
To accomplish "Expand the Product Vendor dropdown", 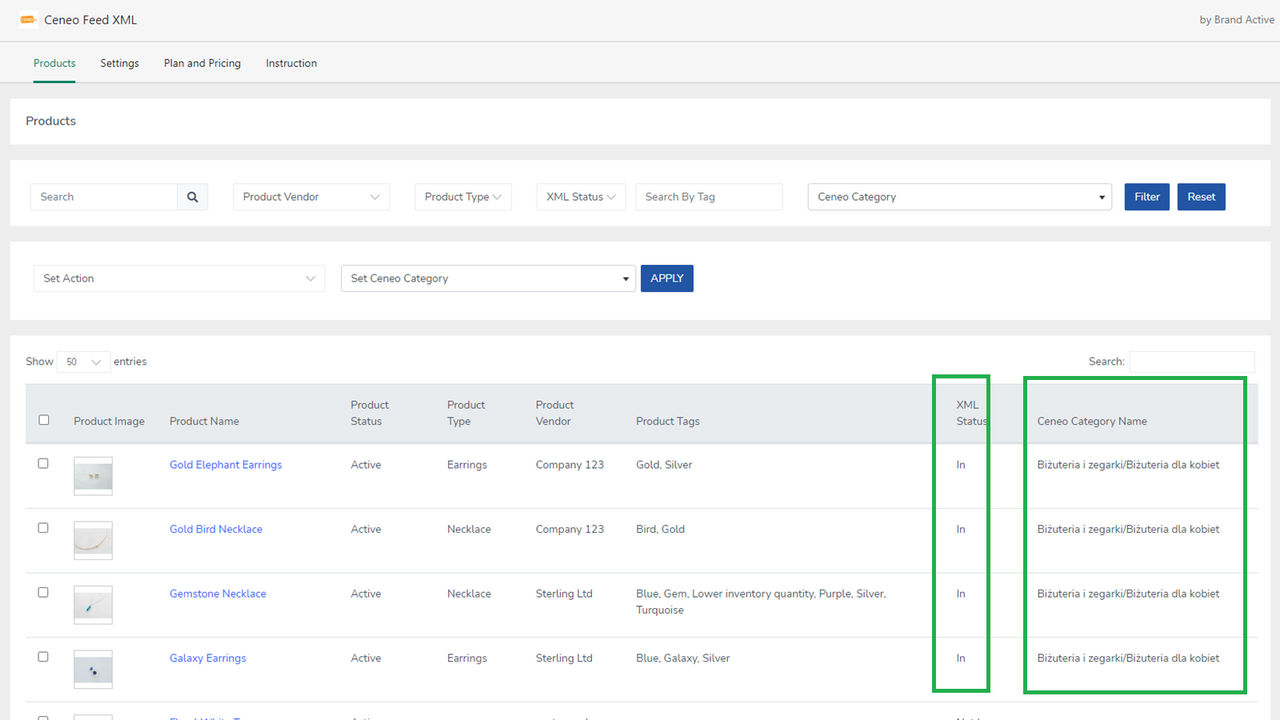I will [x=311, y=197].
